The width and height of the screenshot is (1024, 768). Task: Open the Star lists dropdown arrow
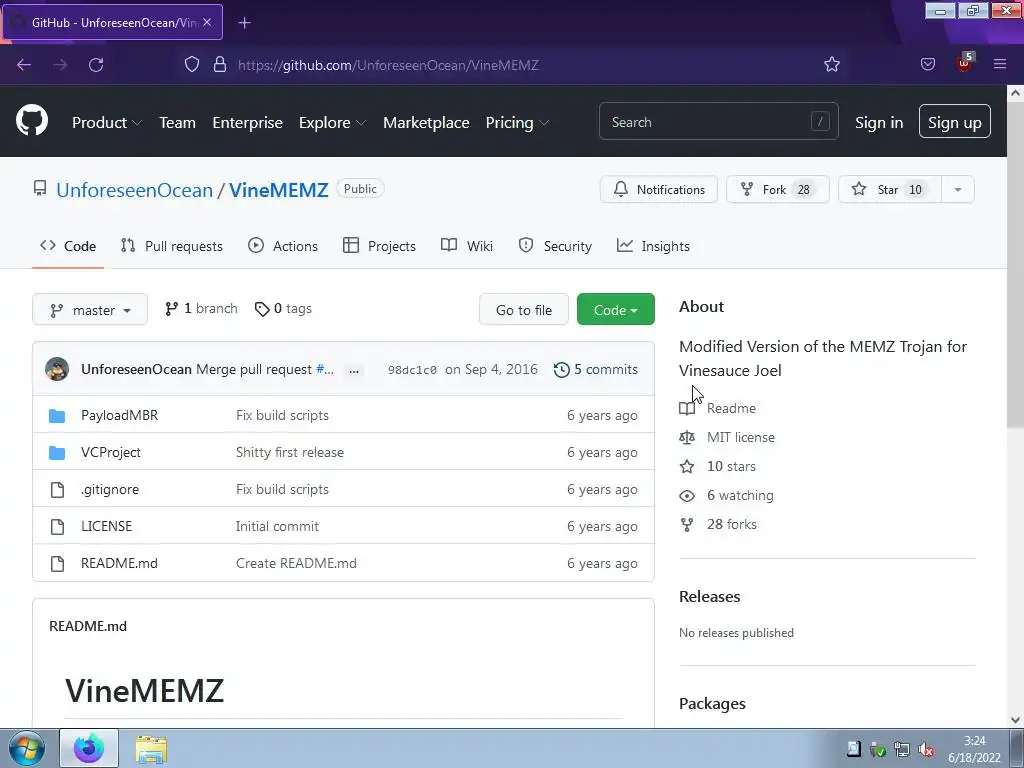coord(957,189)
